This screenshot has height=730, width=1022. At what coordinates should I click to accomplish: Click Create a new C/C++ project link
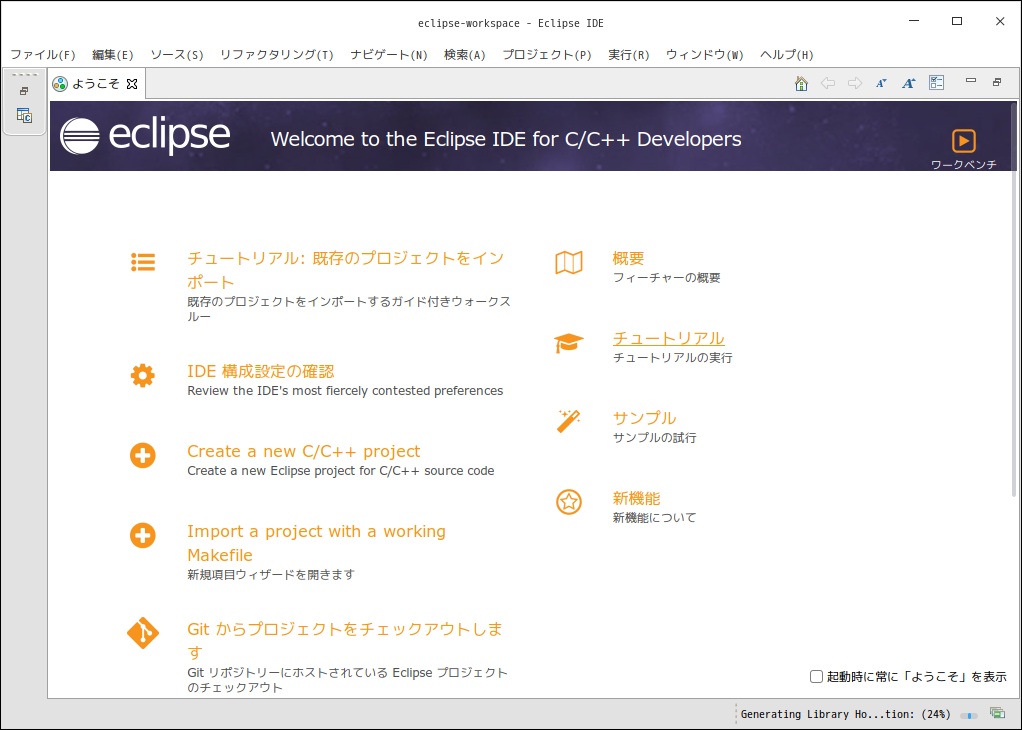pos(304,451)
